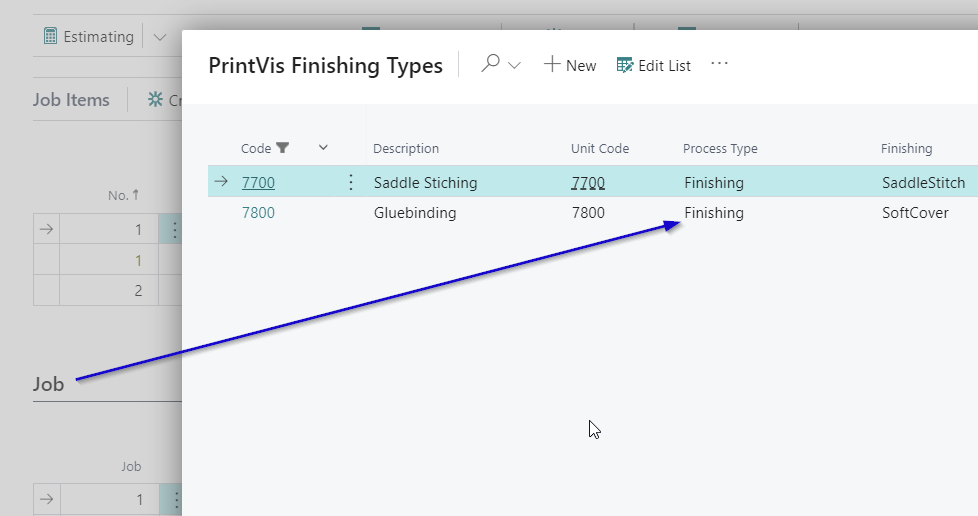Click the Job column header in background
The image size is (978, 516).
[x=131, y=466]
